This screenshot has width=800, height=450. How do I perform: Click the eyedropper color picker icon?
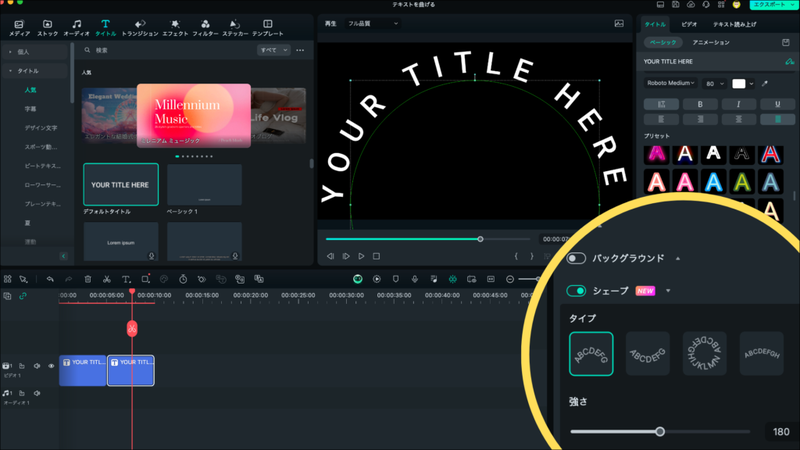[765, 83]
